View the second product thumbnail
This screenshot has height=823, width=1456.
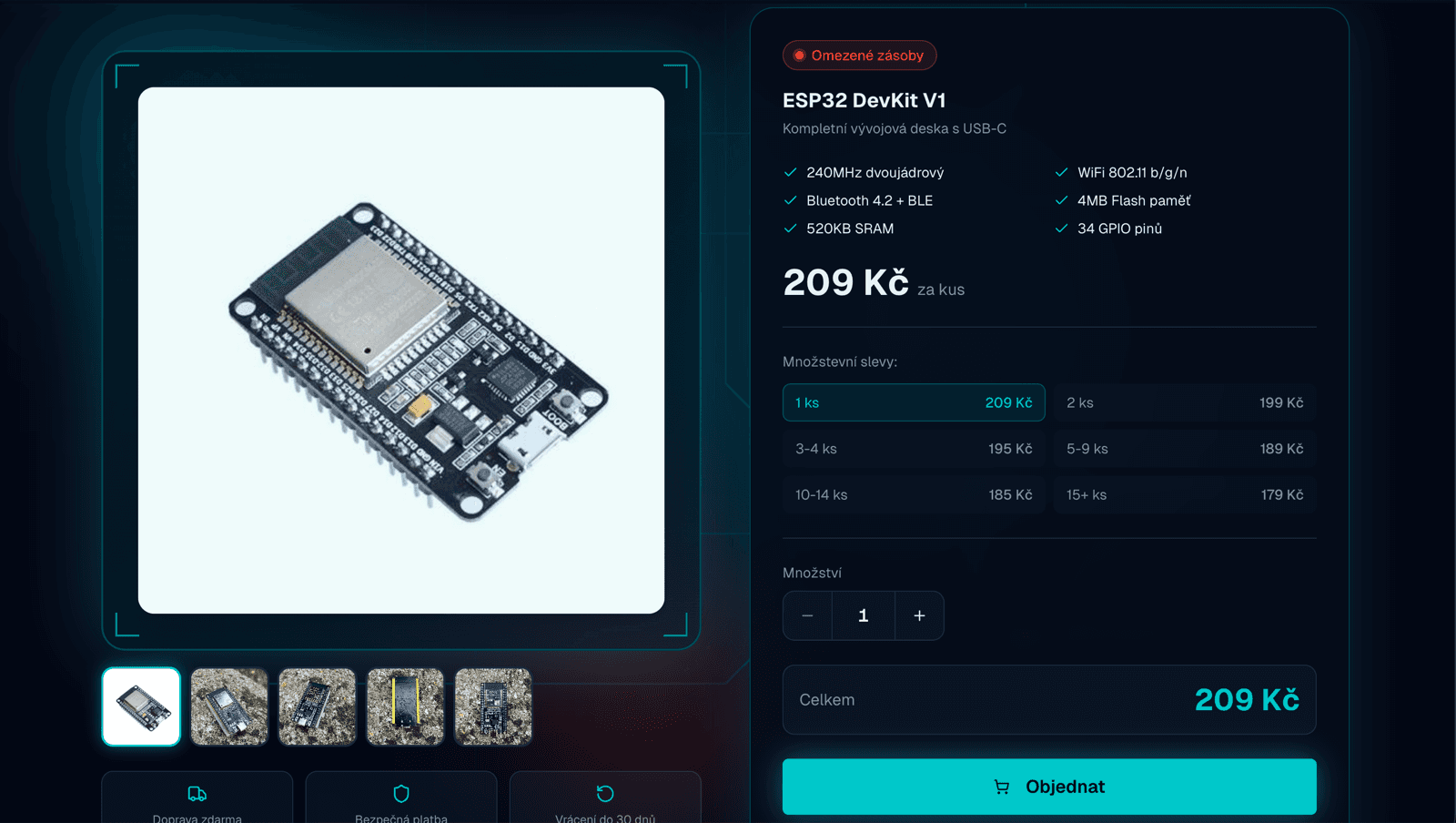229,706
